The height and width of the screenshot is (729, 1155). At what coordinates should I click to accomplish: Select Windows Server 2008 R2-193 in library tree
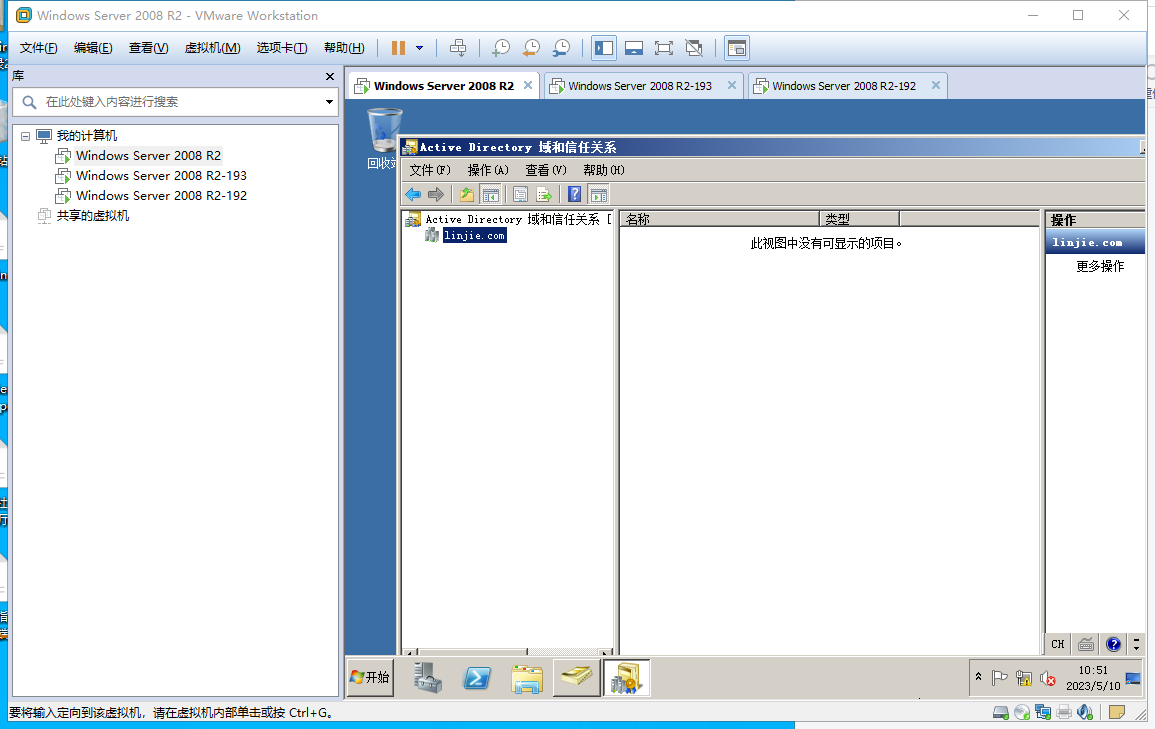point(161,175)
